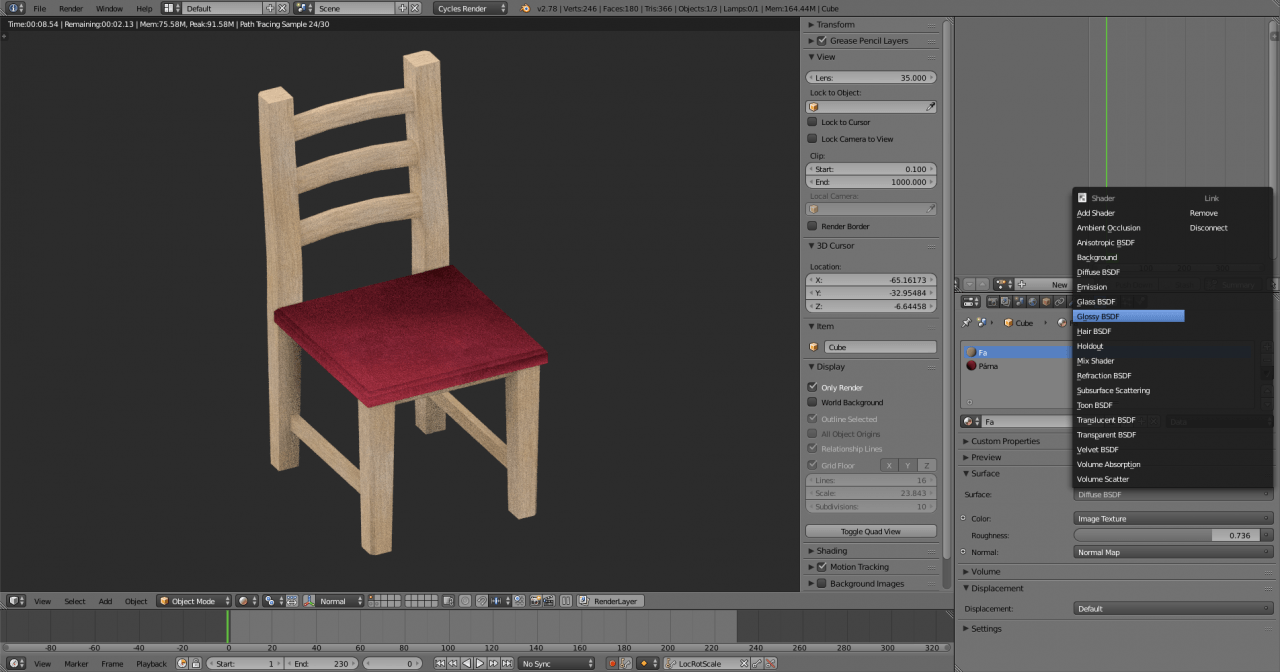The width and height of the screenshot is (1280, 672).
Task: Click the Scene properties tab icon
Action: 1019,301
